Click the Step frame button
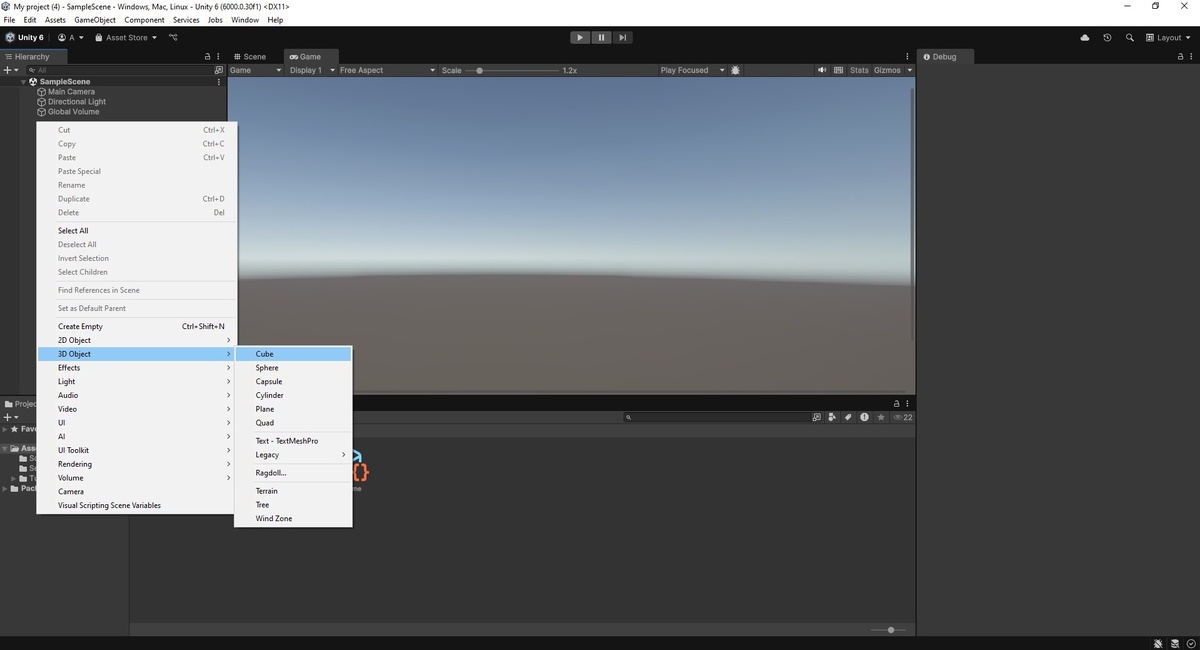1200x650 pixels. click(623, 37)
